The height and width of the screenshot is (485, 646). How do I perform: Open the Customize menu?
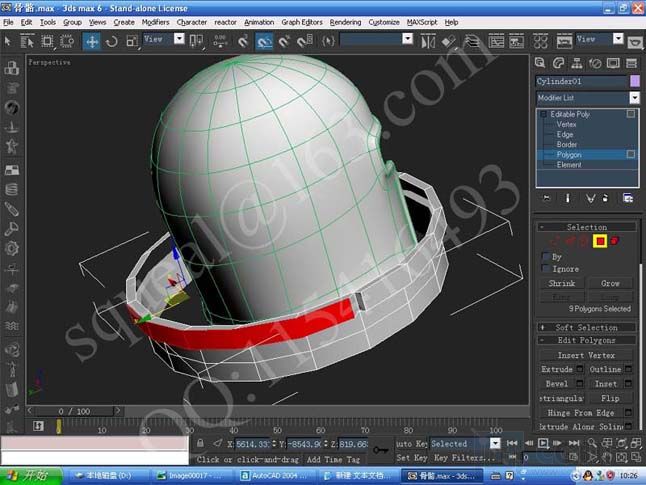(384, 22)
